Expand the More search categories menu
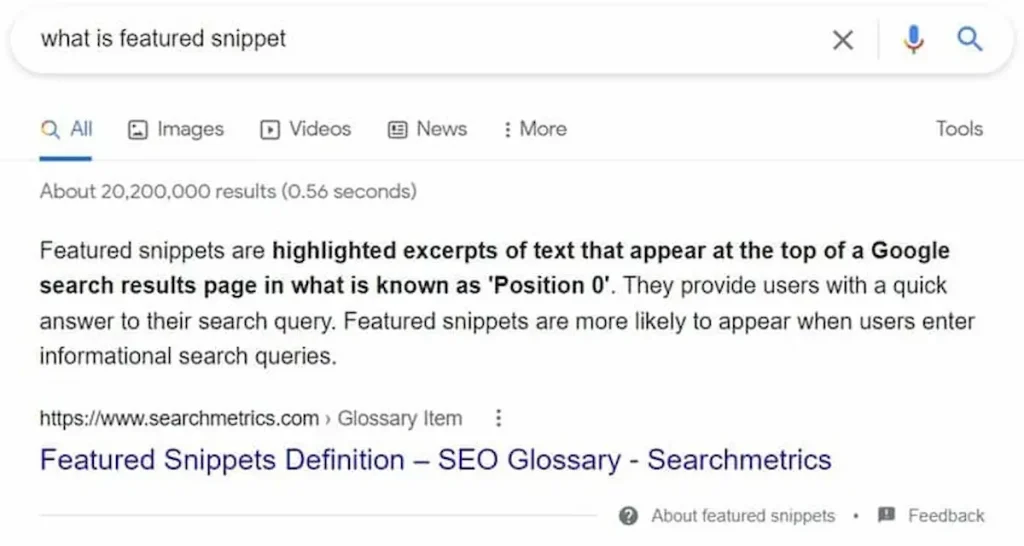Viewport: 1024px width, 546px height. [534, 129]
